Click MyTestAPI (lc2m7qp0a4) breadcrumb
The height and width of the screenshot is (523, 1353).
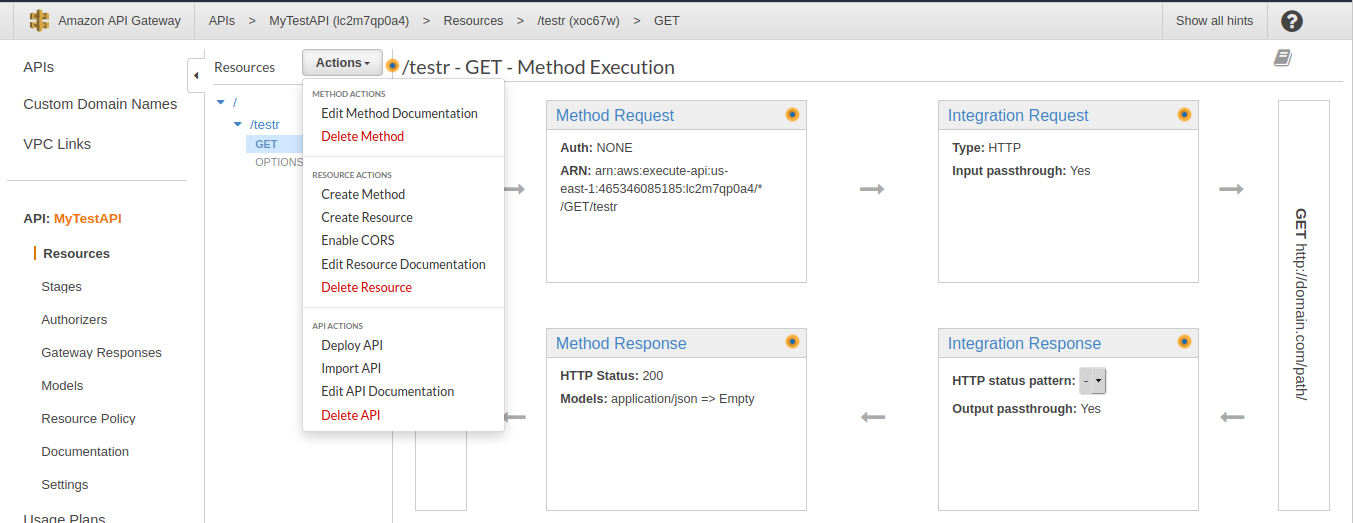(x=339, y=20)
